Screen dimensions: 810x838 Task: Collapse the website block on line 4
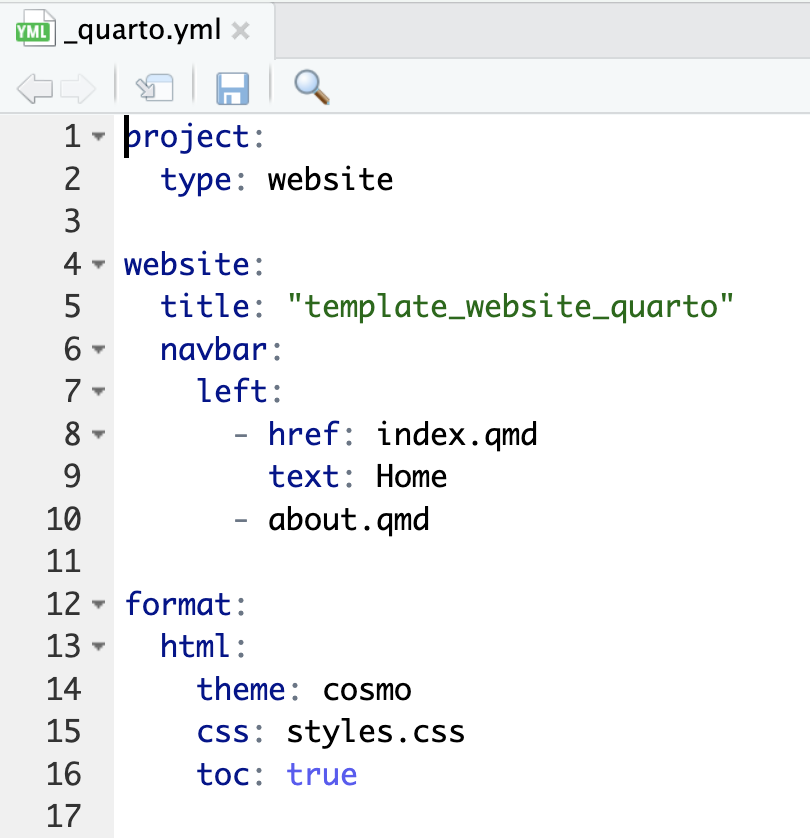pyautogui.click(x=98, y=265)
